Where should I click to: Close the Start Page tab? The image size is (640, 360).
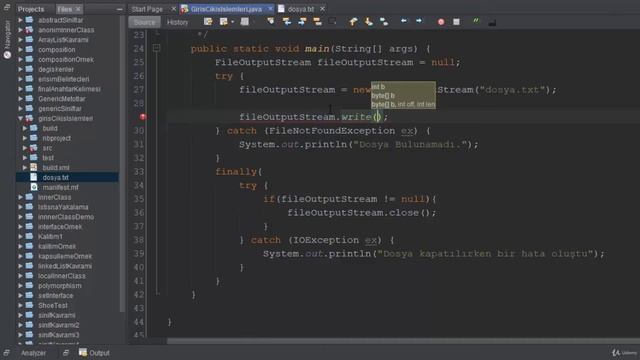(x=173, y=9)
